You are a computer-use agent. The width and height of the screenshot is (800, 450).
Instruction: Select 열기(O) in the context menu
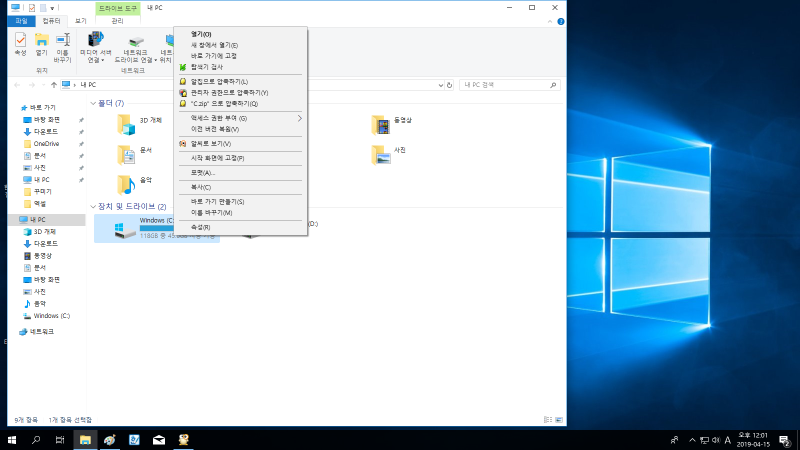pos(240,34)
